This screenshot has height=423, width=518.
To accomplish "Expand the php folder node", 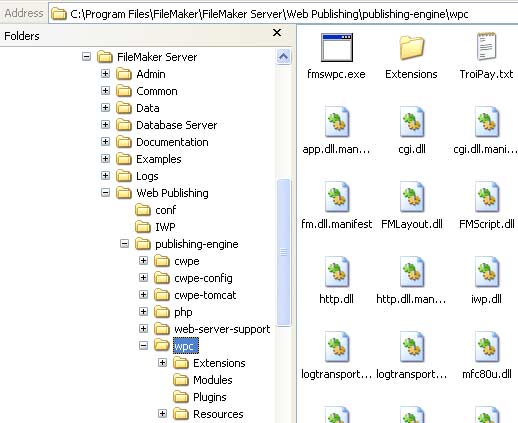I will (x=143, y=312).
